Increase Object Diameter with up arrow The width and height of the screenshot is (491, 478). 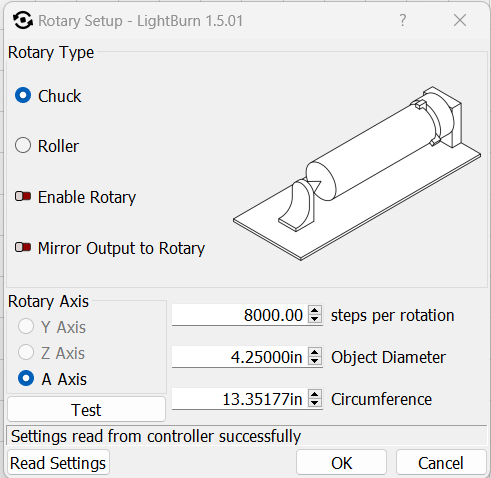[315, 352]
